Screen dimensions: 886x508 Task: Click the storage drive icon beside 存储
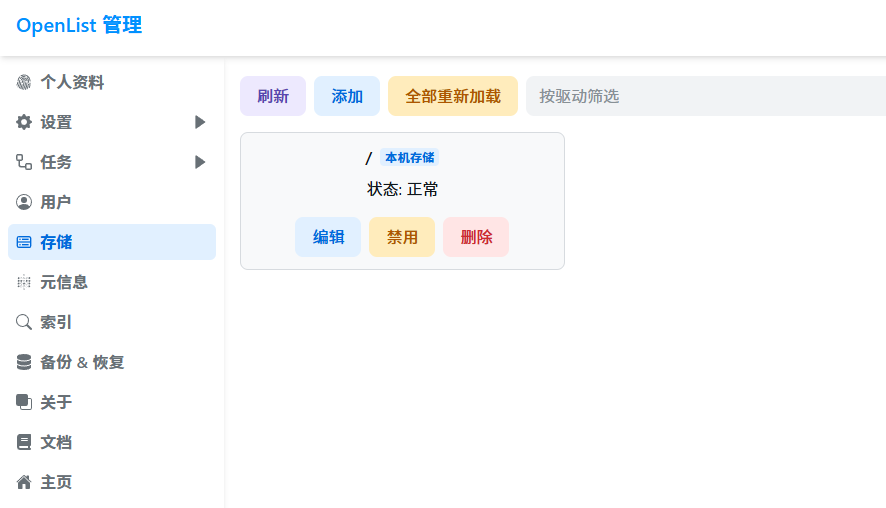24,242
